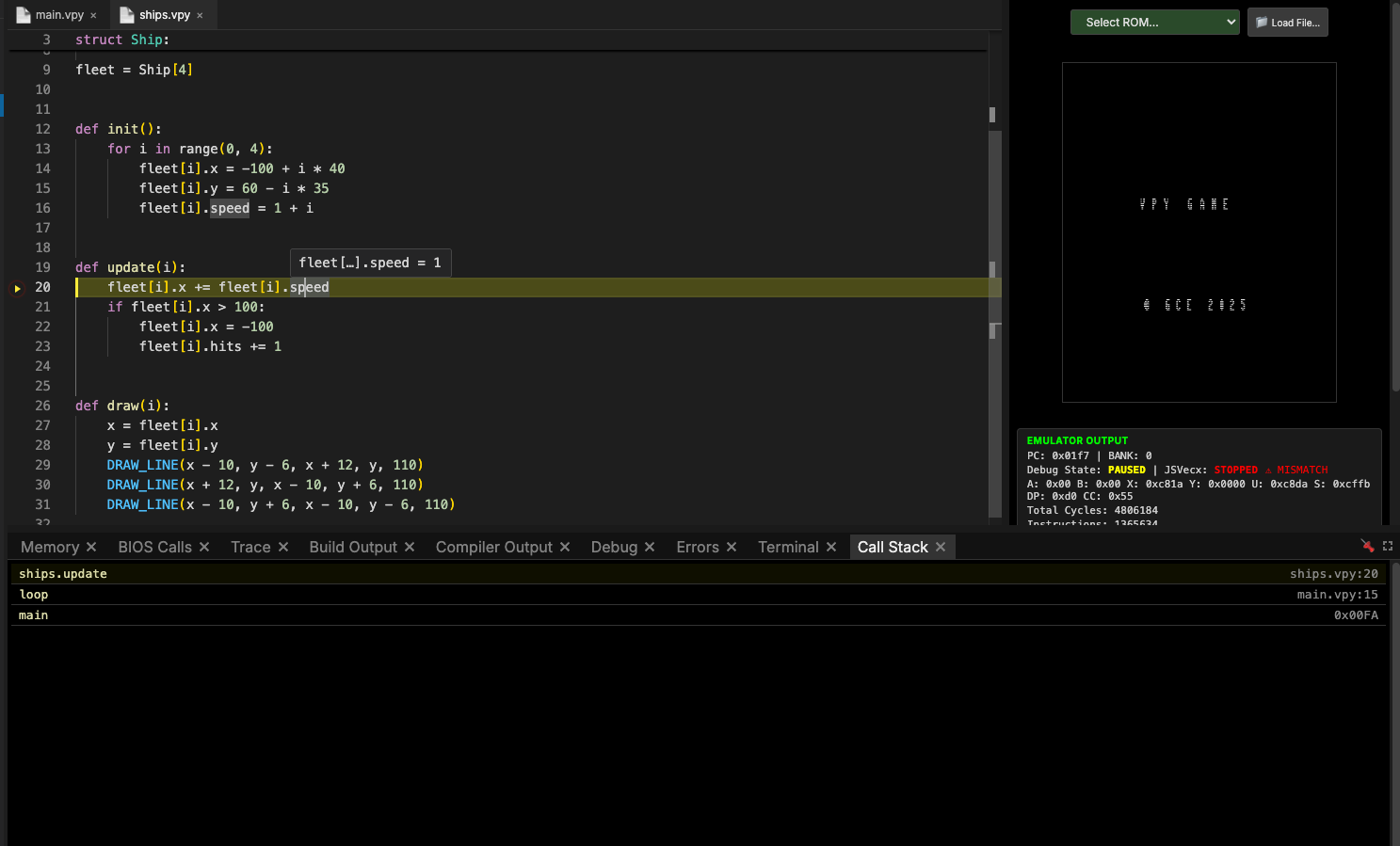This screenshot has width=1400, height=846.
Task: Click highlighted 'speed' word on line 16
Action: 230,209
